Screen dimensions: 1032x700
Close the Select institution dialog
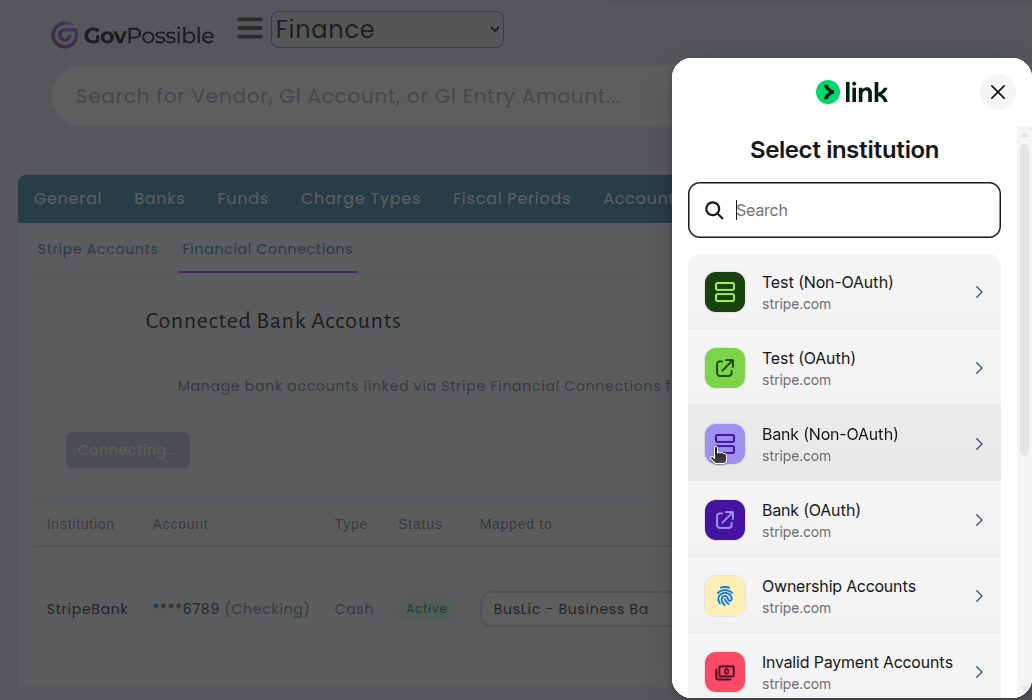point(998,92)
